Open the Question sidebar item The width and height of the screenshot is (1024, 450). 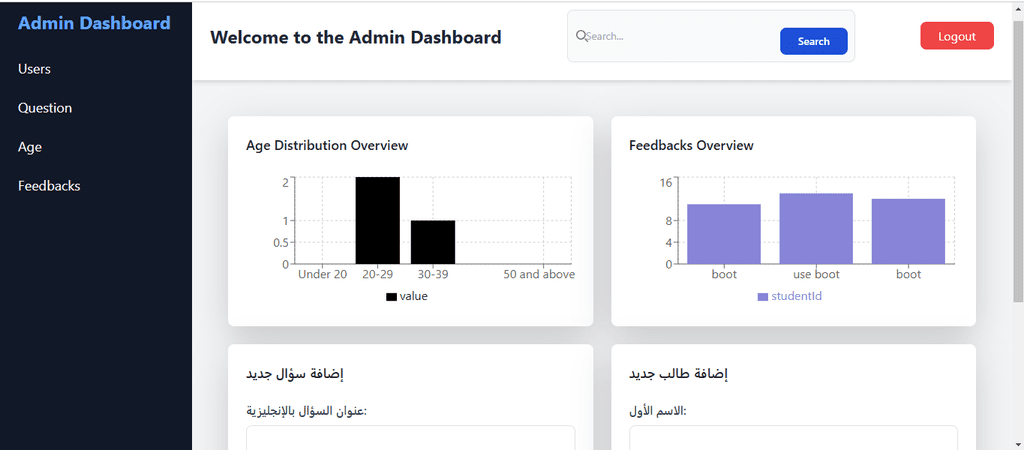click(x=45, y=108)
